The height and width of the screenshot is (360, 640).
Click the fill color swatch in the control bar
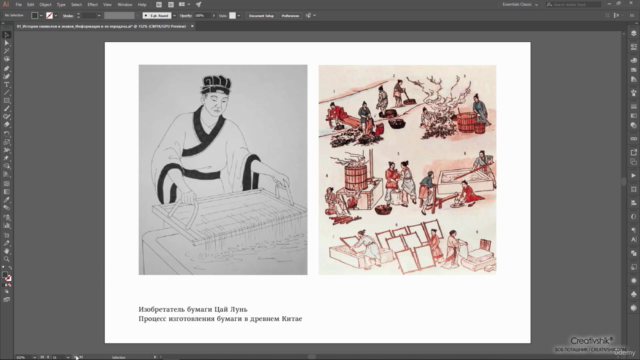[x=35, y=16]
